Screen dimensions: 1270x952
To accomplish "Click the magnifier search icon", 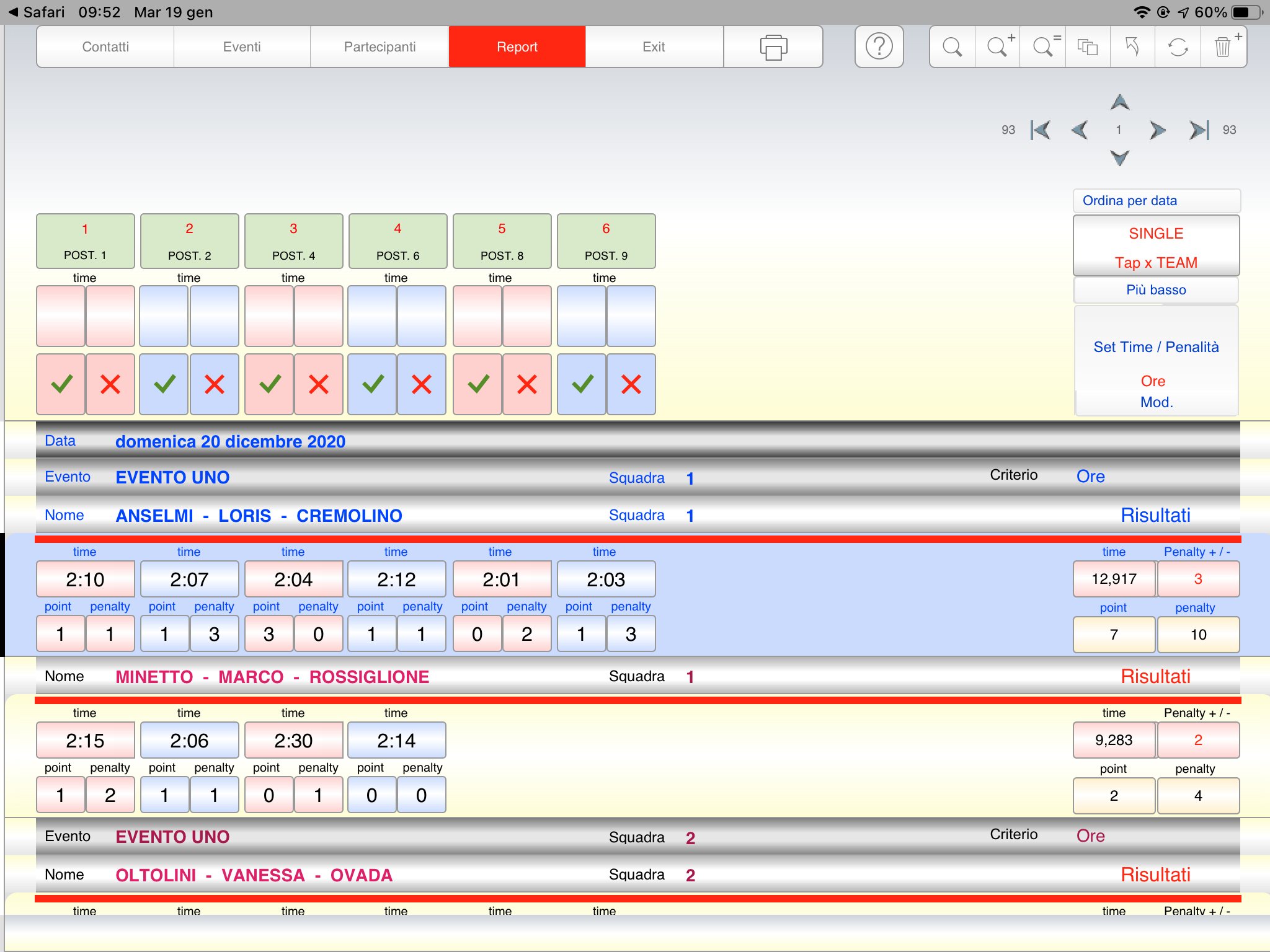I will [952, 47].
